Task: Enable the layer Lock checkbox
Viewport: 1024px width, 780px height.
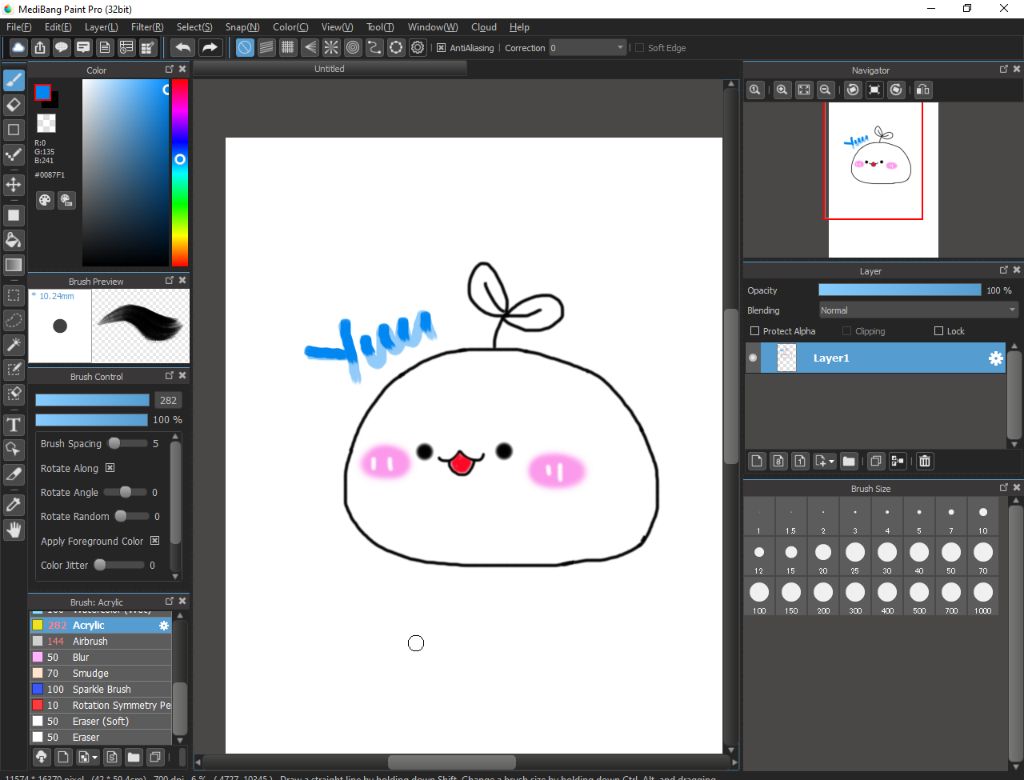Action: (x=938, y=331)
